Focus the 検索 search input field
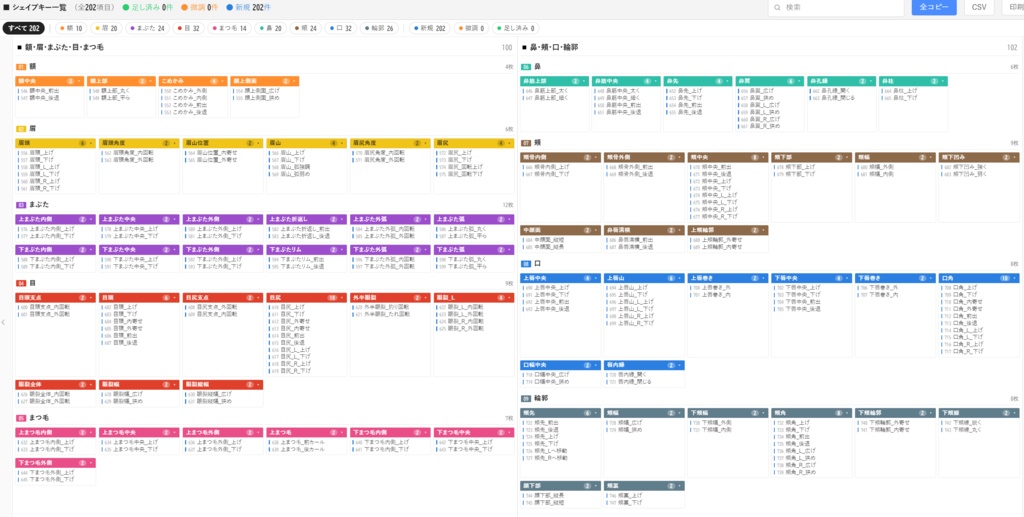 [x=836, y=8]
